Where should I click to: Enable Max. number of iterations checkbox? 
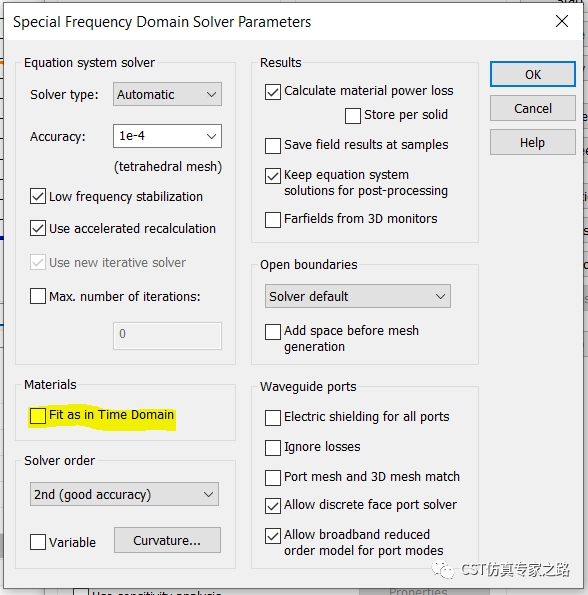pos(38,296)
